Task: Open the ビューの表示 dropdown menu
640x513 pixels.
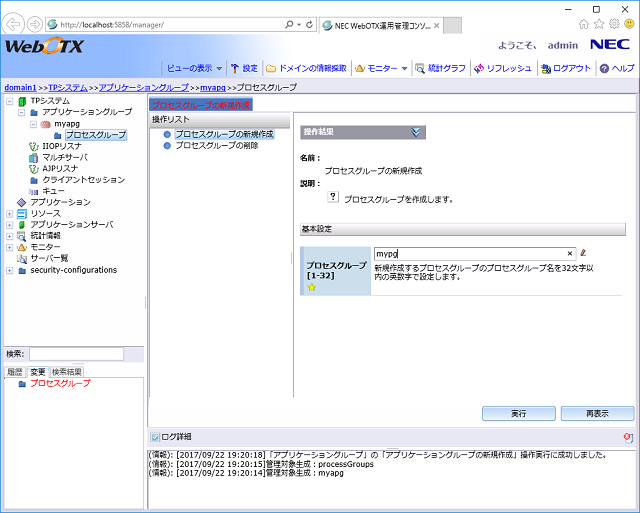Action: [x=193, y=68]
